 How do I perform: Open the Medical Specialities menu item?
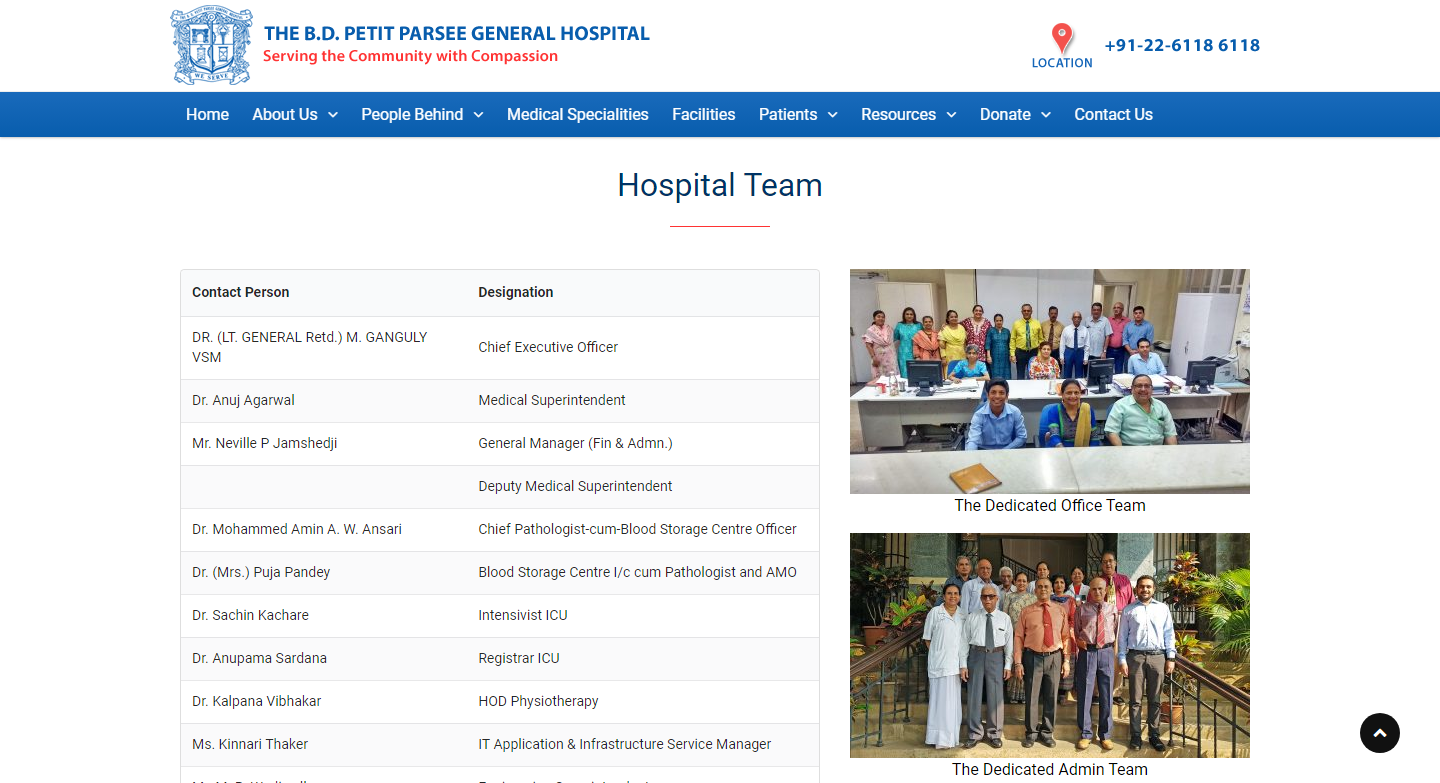click(x=578, y=114)
